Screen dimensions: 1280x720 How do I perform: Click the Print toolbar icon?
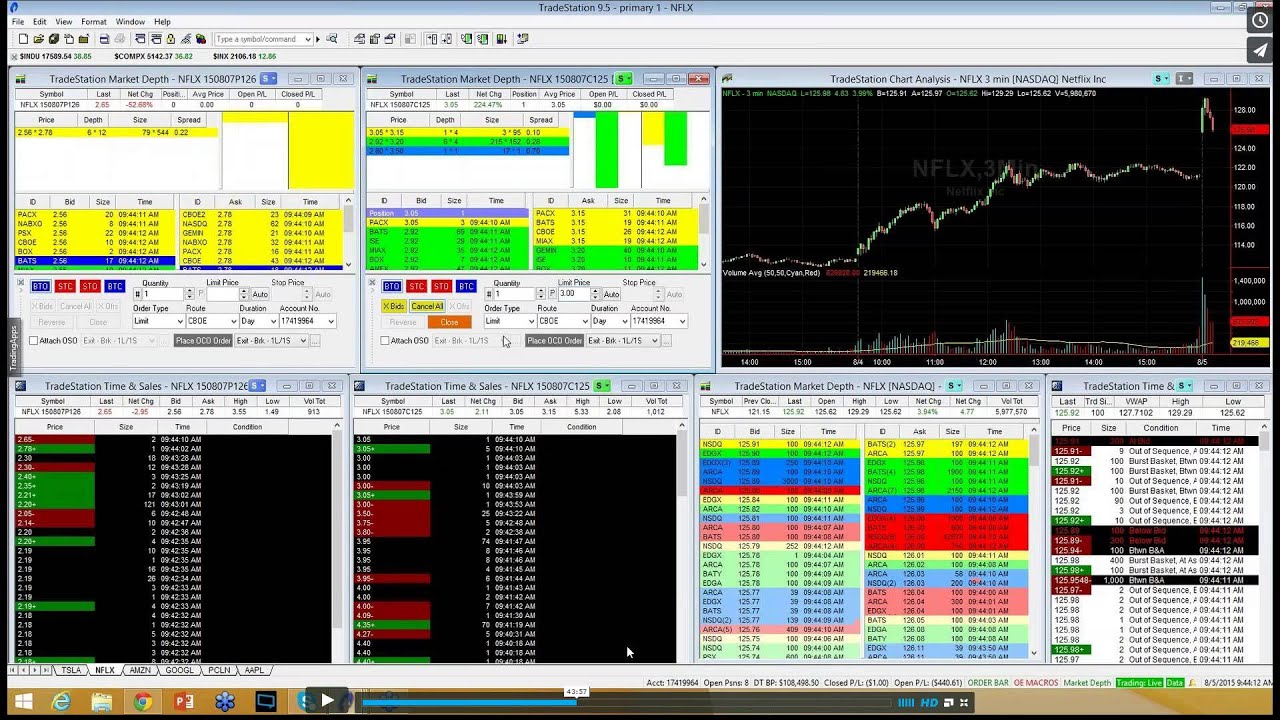tap(104, 39)
